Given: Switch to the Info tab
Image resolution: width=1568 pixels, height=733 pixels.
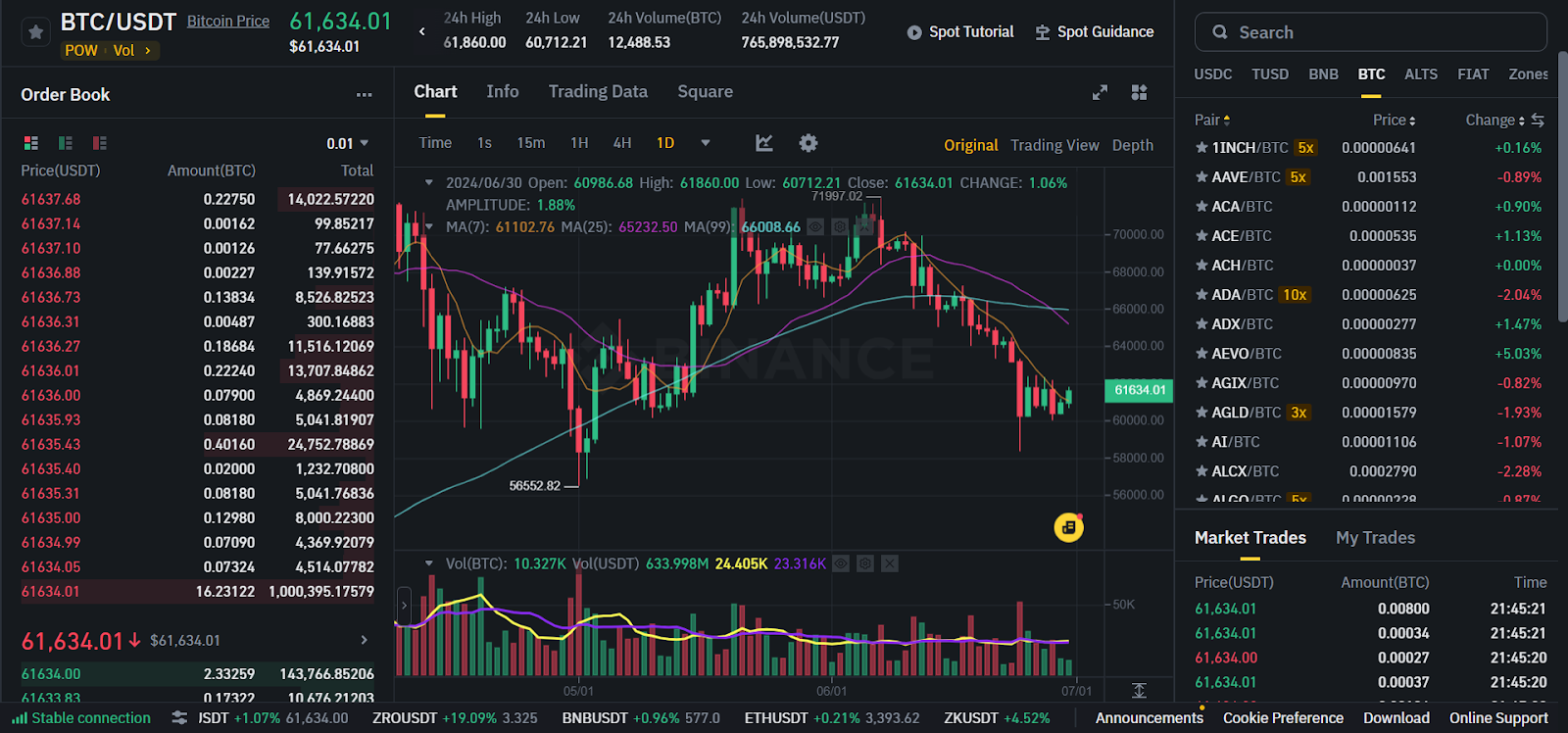Looking at the screenshot, I should pos(503,91).
